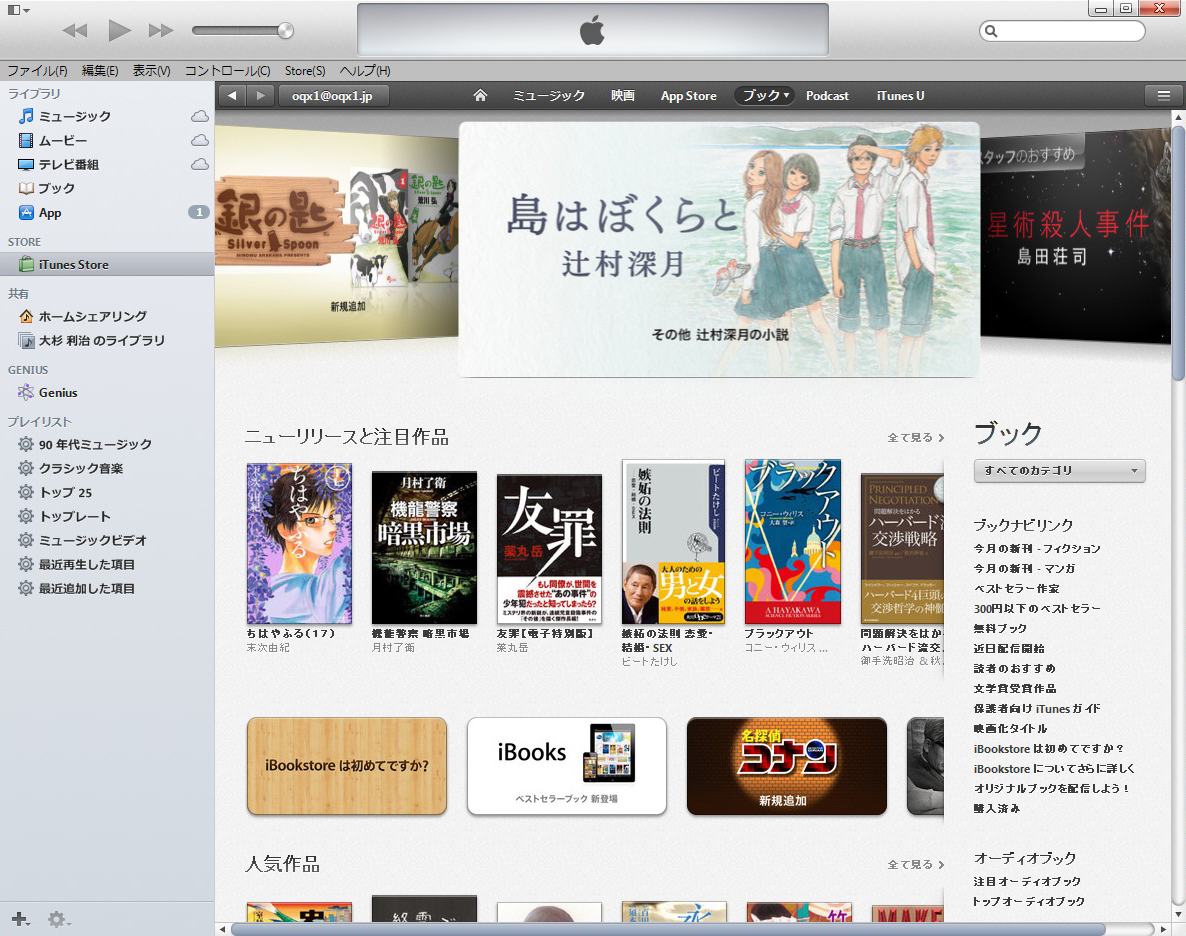Click the Rewind previous track button

(74, 30)
